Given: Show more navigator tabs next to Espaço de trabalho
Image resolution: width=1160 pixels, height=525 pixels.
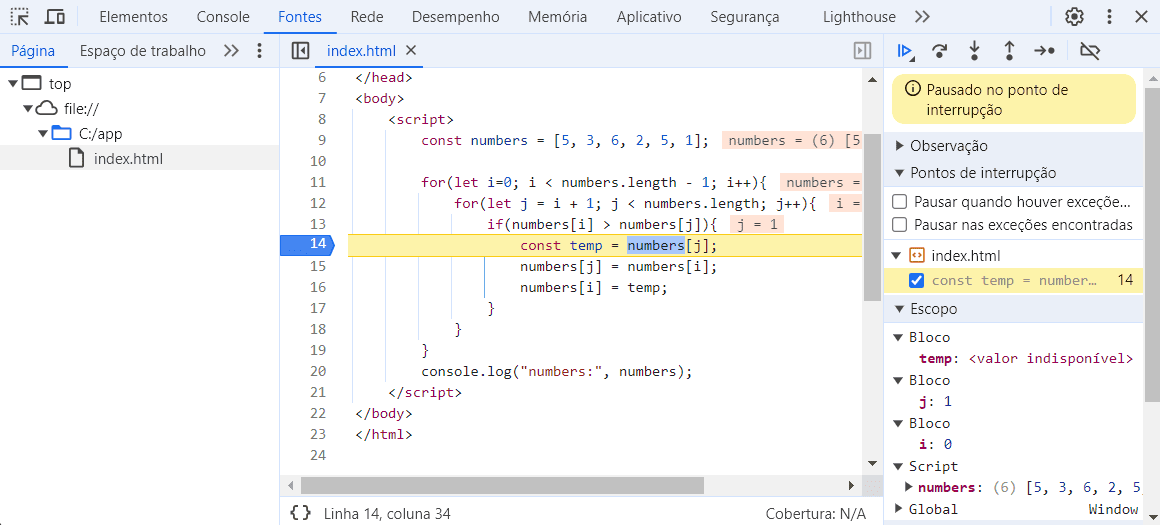Looking at the screenshot, I should pyautogui.click(x=232, y=51).
